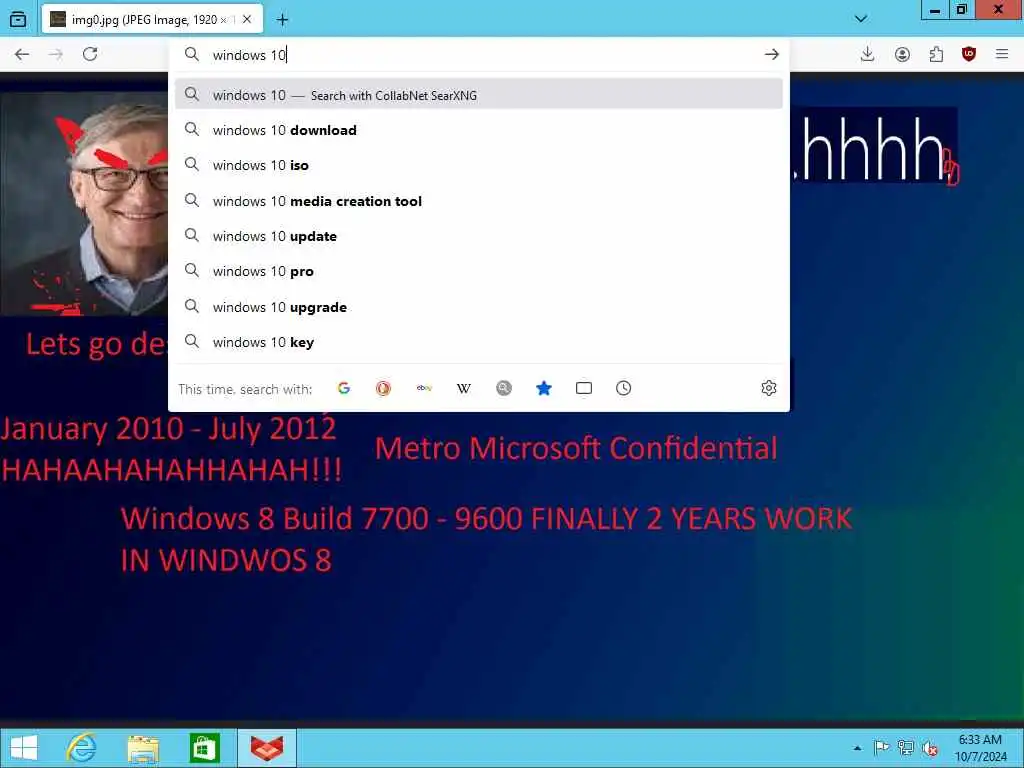Open the Firefox hamburger menu
This screenshot has height=768, width=1024.
(1002, 54)
